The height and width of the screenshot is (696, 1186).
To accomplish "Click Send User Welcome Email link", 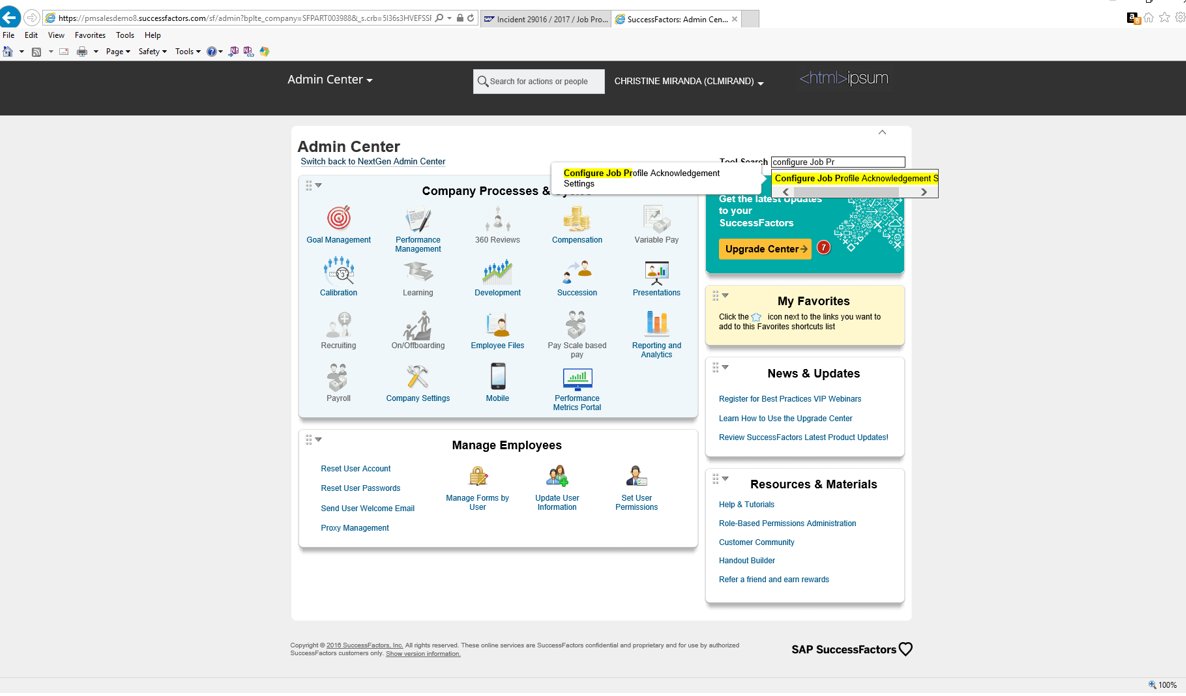I will point(368,508).
